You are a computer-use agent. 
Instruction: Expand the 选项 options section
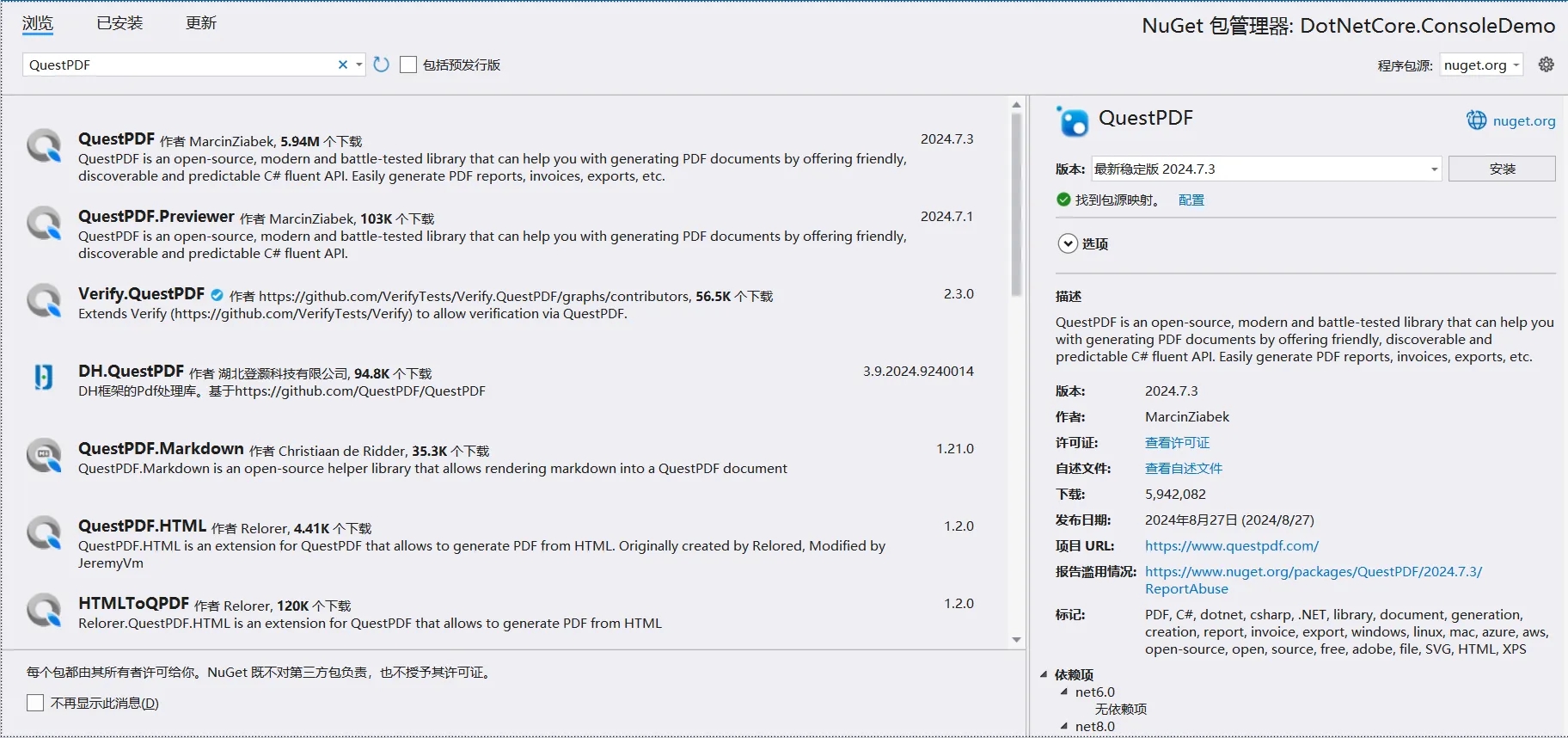[x=1068, y=243]
